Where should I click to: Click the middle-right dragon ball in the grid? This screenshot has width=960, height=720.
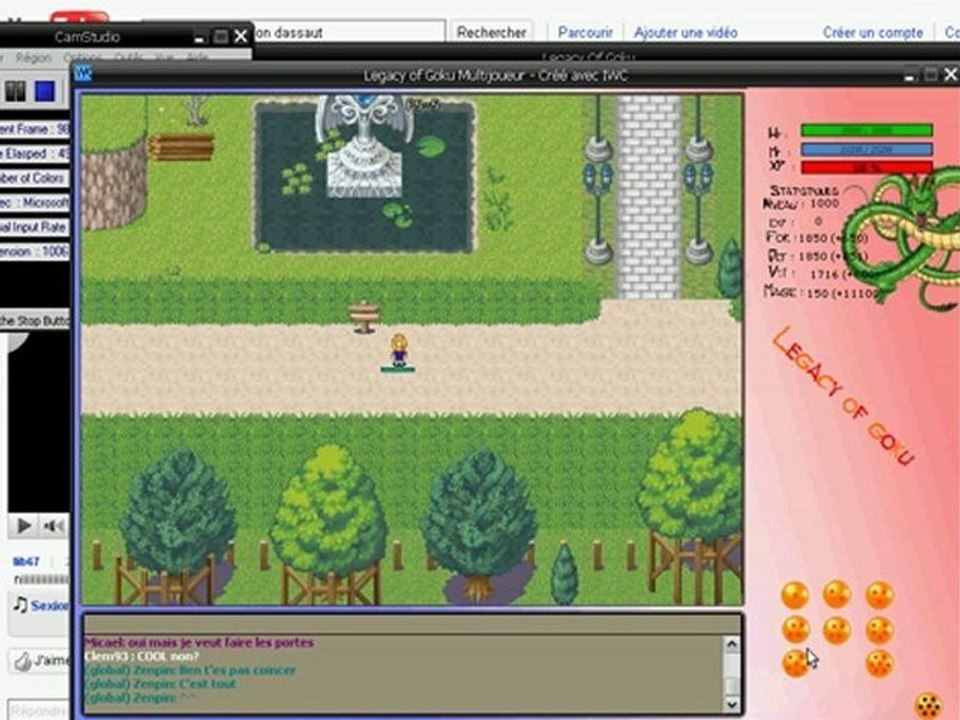879,629
